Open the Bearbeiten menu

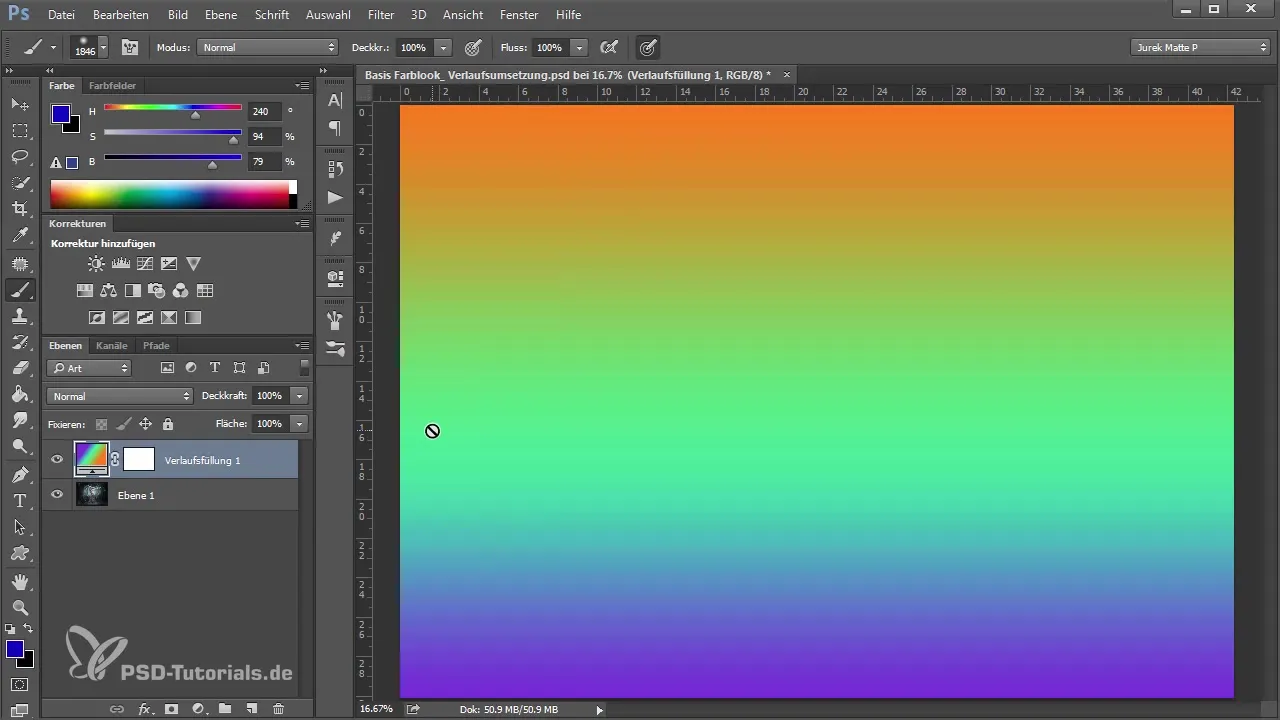(121, 15)
